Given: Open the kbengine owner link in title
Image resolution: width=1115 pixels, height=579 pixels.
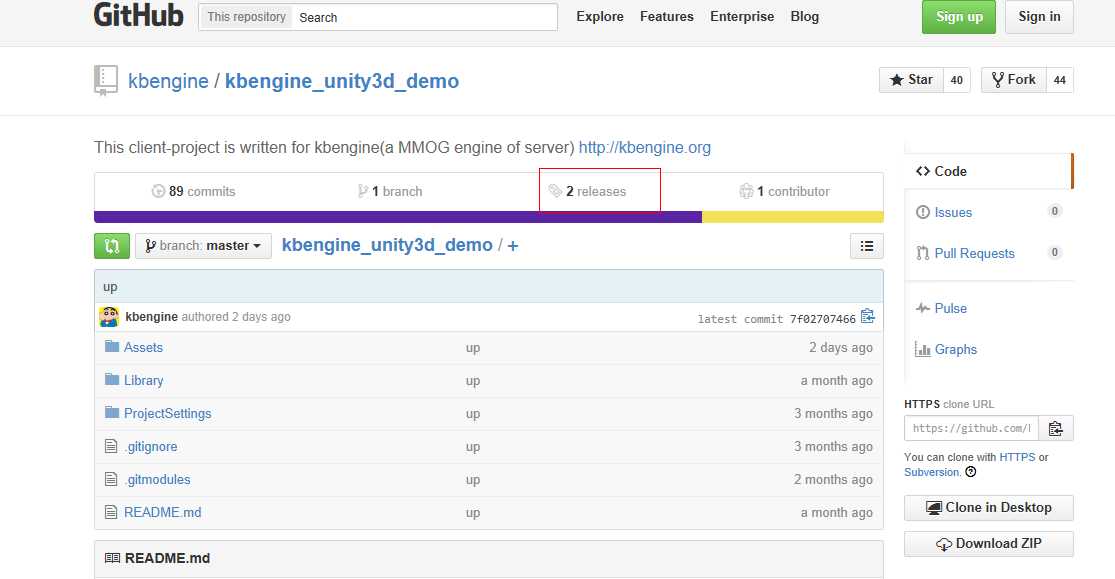Looking at the screenshot, I should (168, 81).
